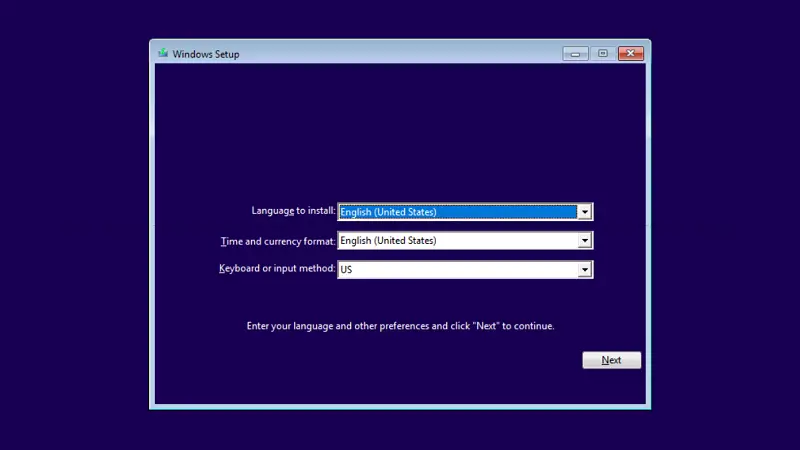Screen dimensions: 800x450
Task: Expand the Keyboard or input method dropdown arrow
Action: pyautogui.click(x=585, y=270)
